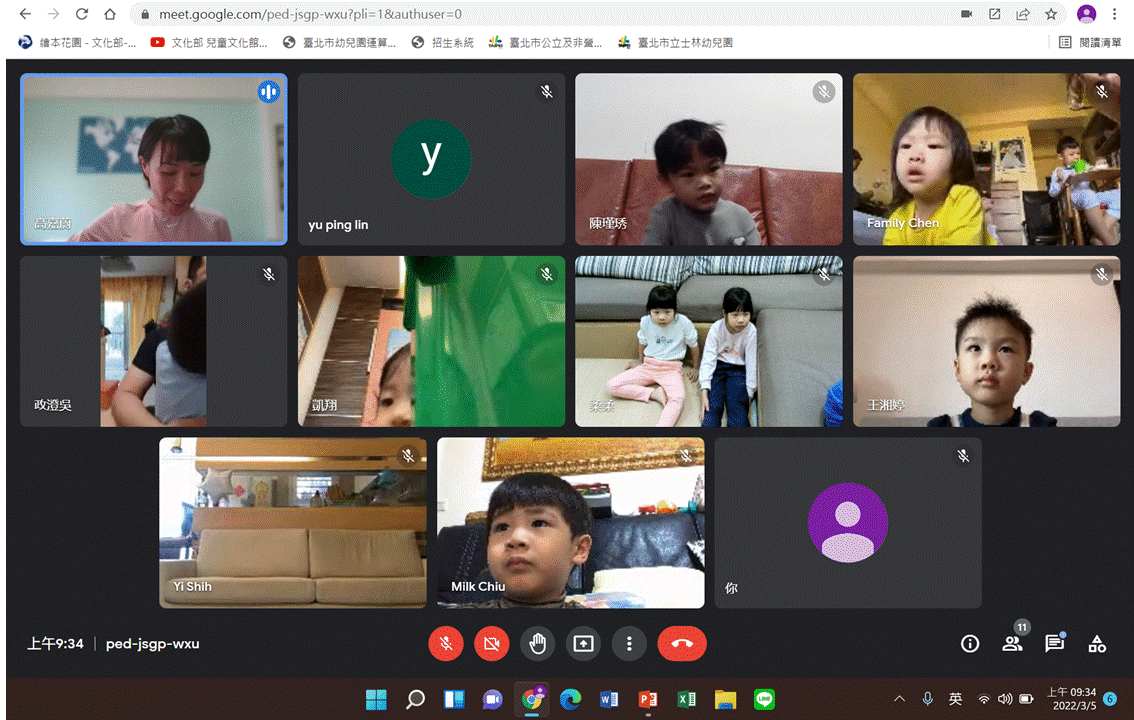Open PowerPoint from the taskbar
The height and width of the screenshot is (720, 1134).
[x=647, y=699]
